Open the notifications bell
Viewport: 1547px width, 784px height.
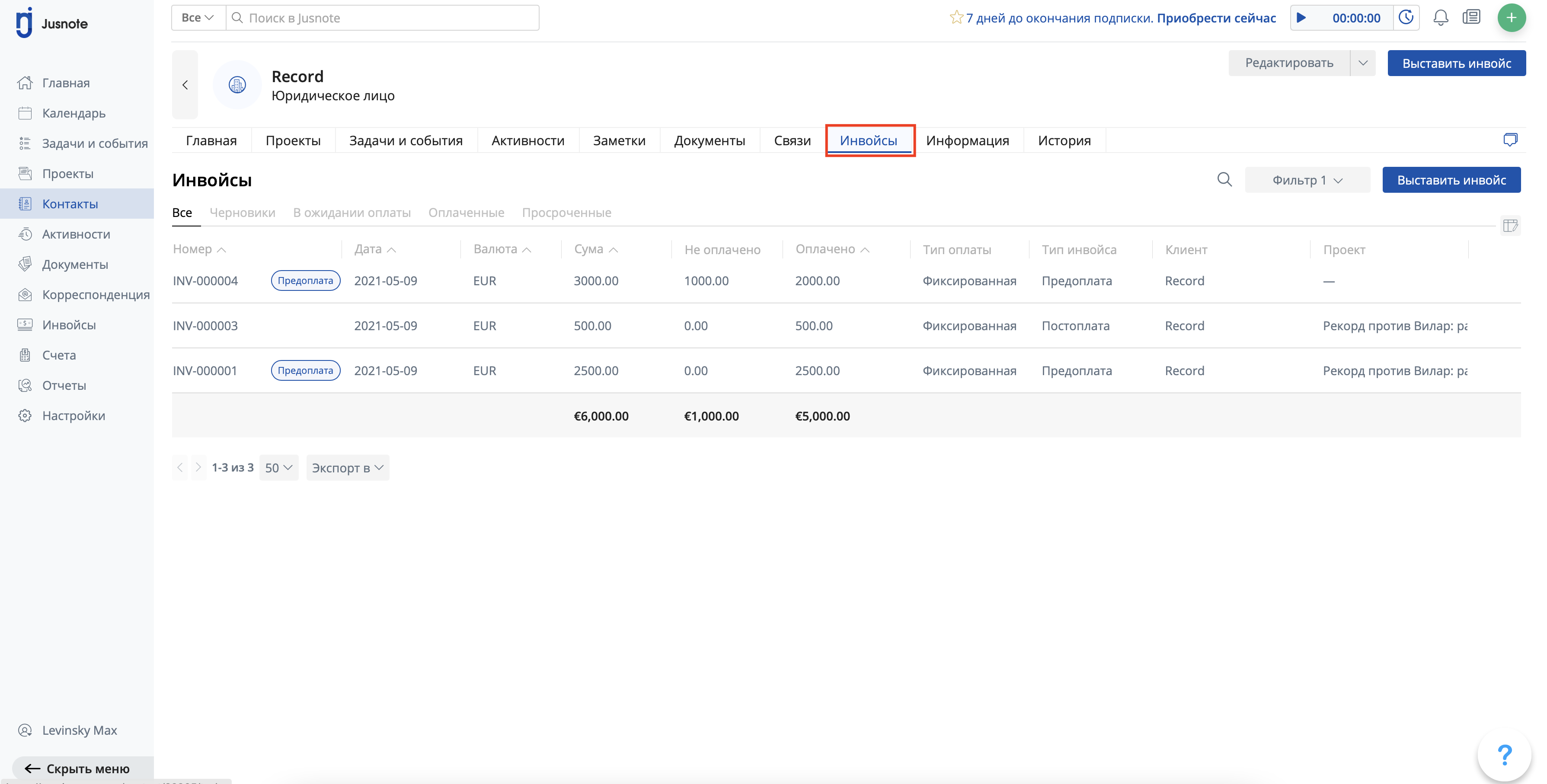tap(1441, 18)
